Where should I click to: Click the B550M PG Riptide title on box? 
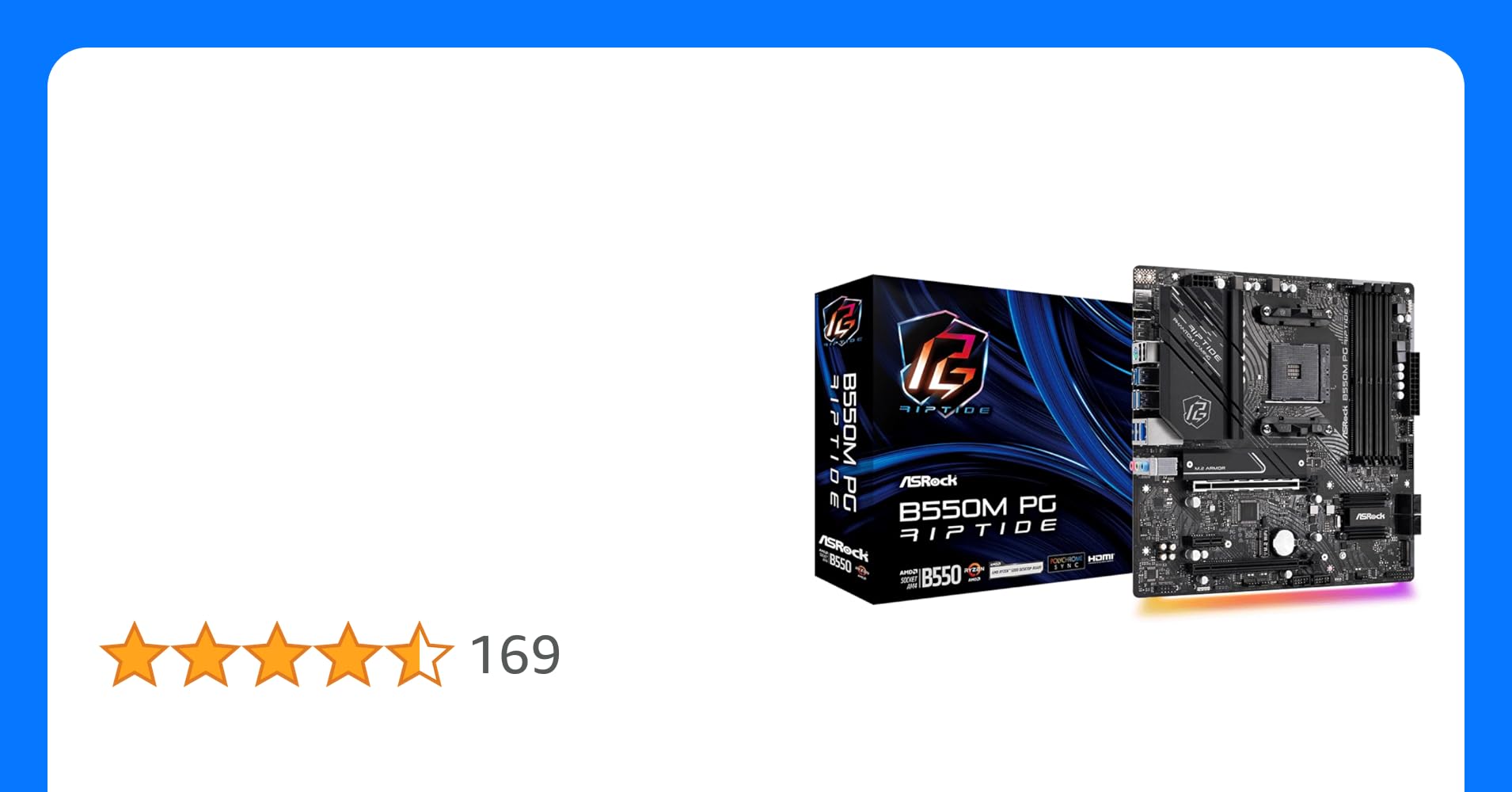(978, 520)
